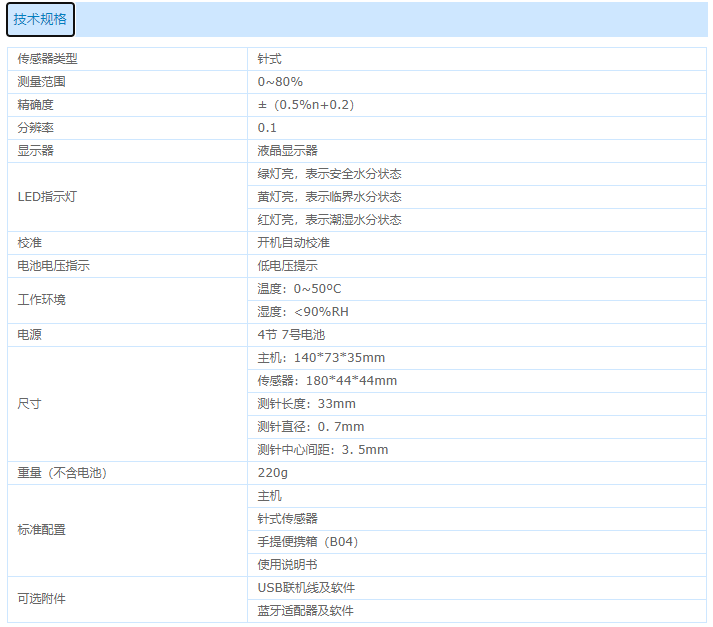Click the LED指示灯 label cell
713x627 pixels.
coord(47,197)
